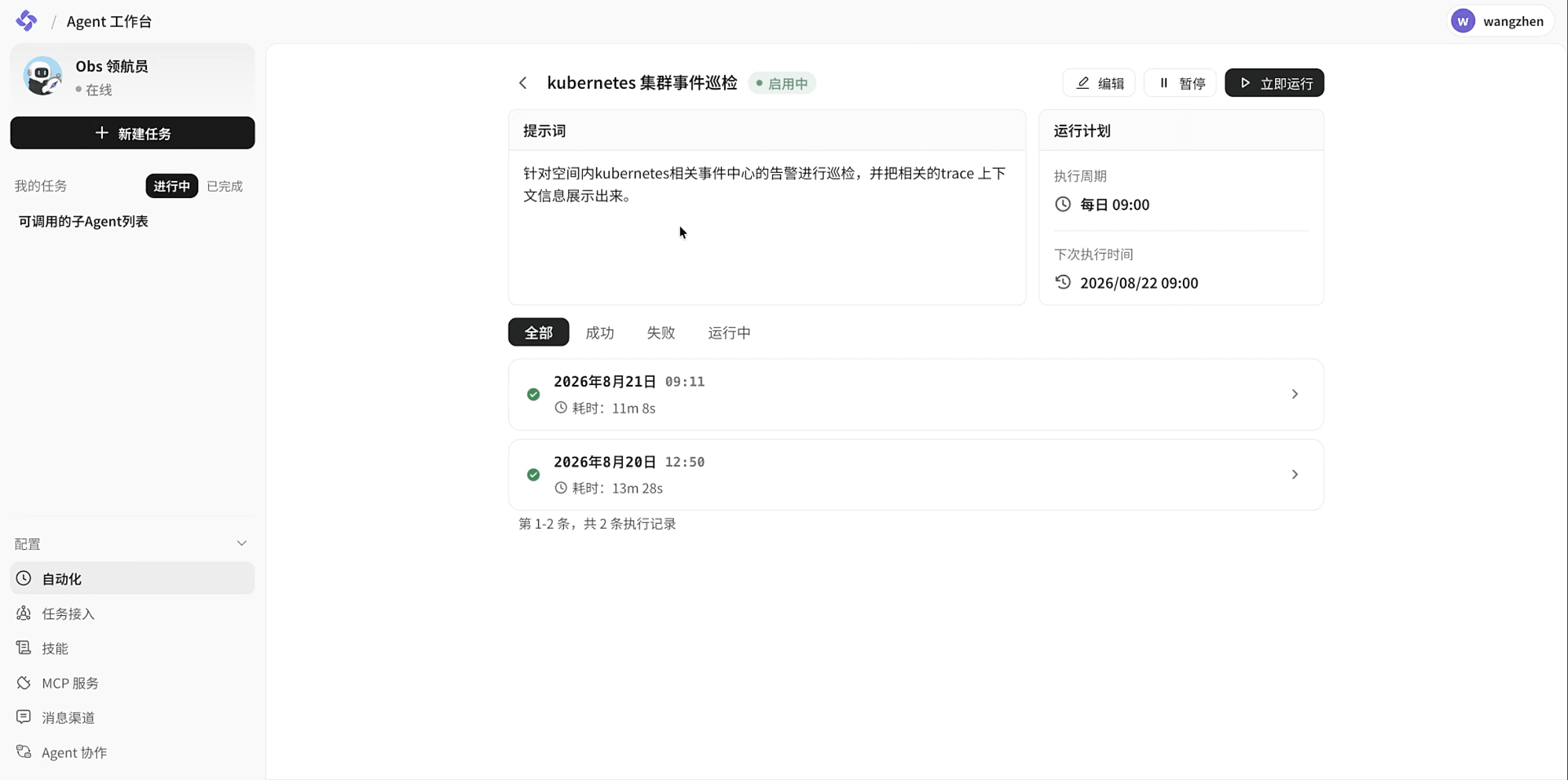
Task: Open the wangzhen user avatar
Action: pos(1463,21)
